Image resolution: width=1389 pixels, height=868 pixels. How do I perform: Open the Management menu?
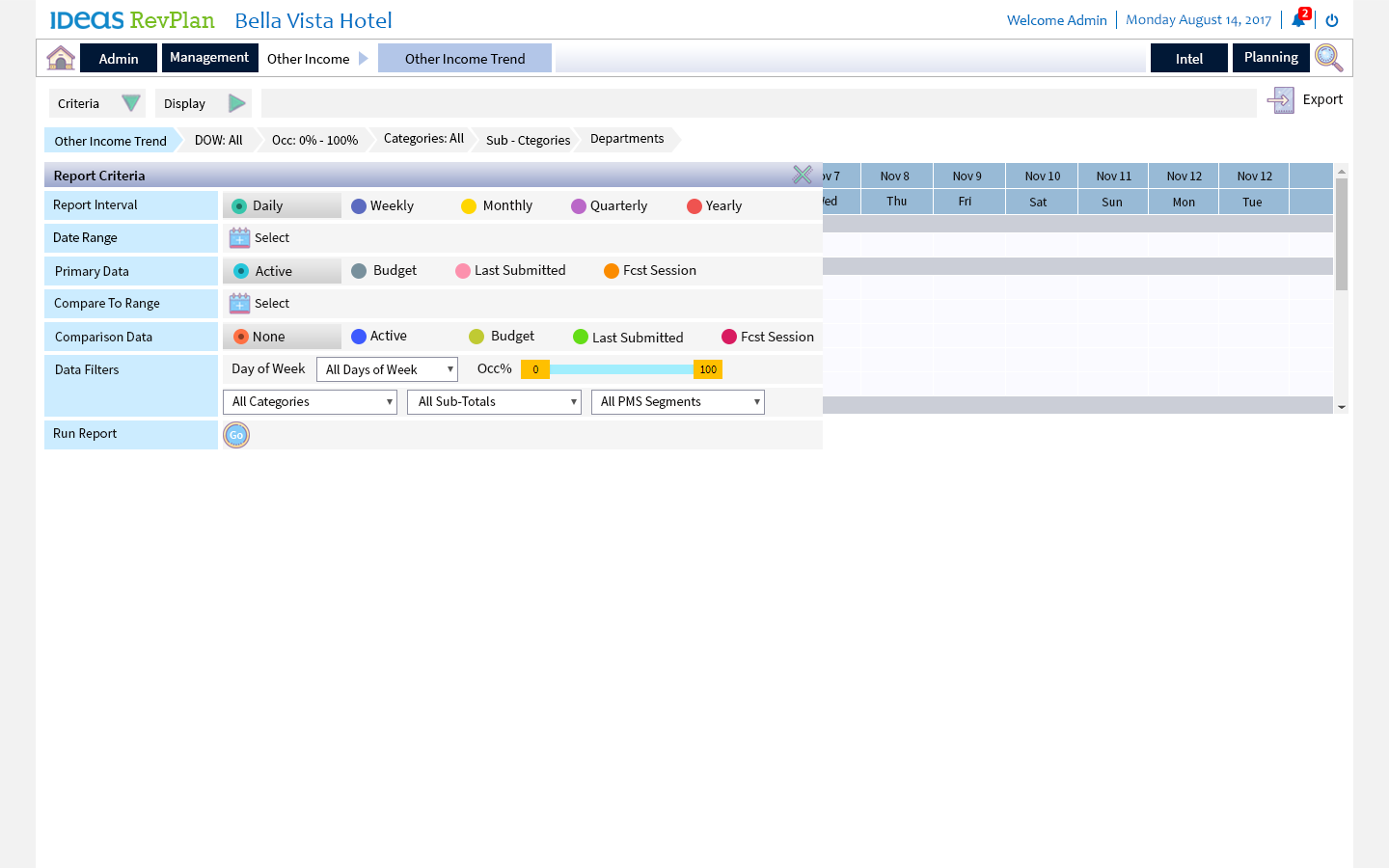click(x=209, y=58)
